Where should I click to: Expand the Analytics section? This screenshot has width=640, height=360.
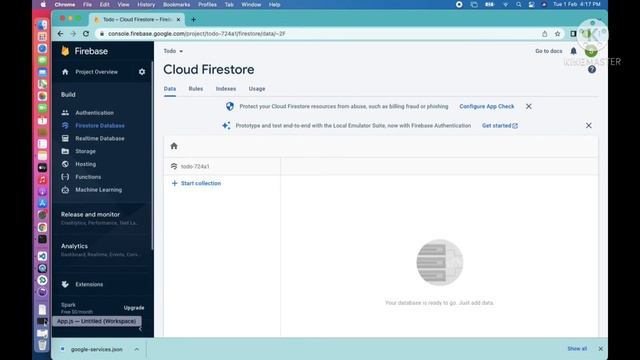tap(100, 250)
